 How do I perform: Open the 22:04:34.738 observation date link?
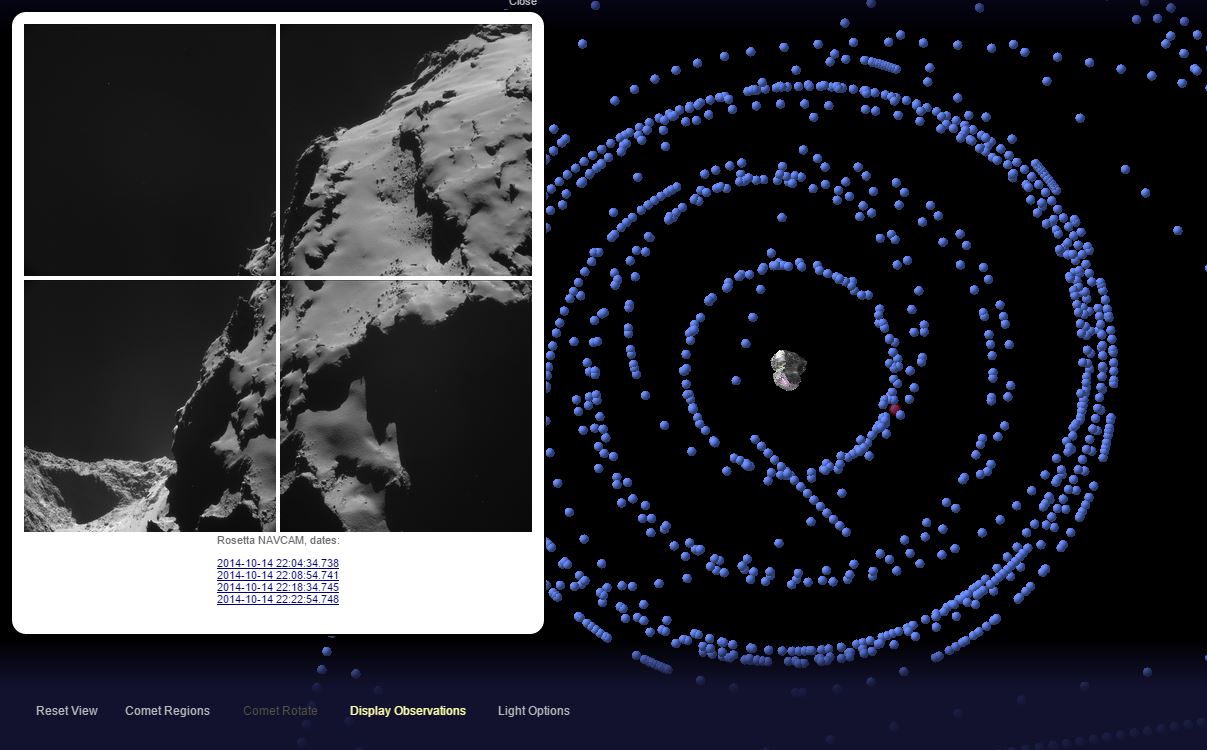click(278, 564)
